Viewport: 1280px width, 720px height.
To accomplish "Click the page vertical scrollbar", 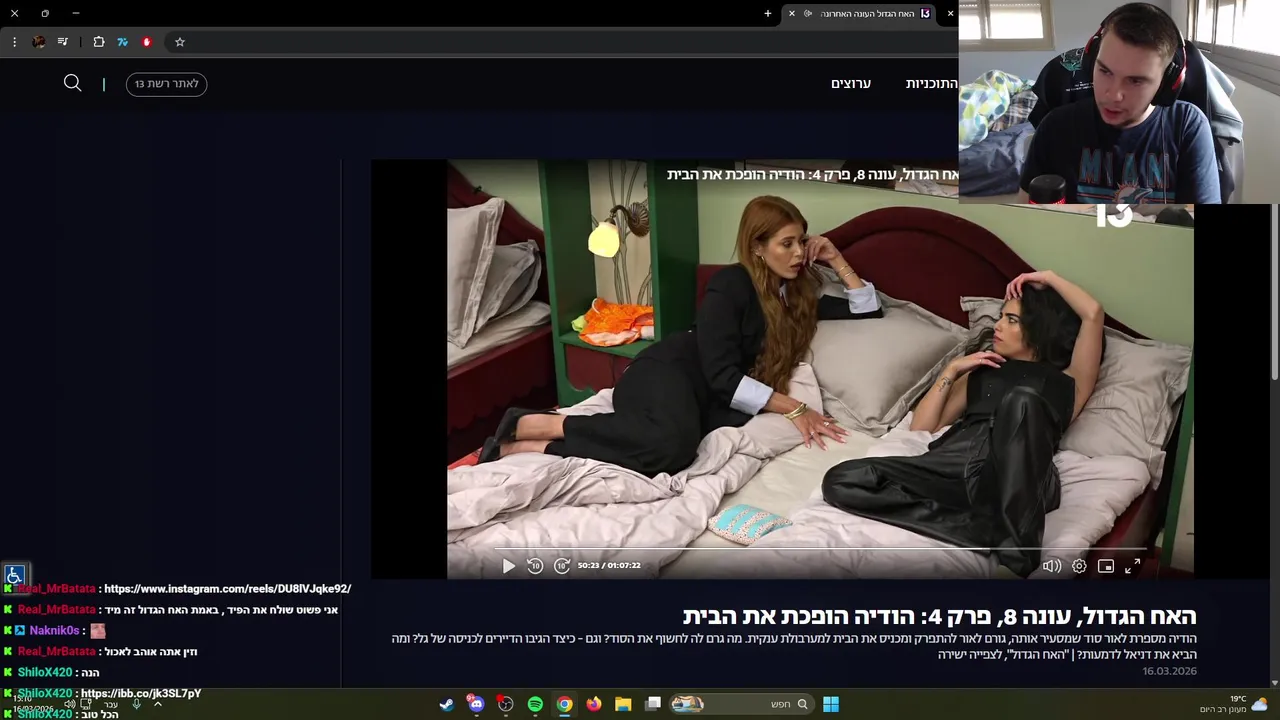I will tap(1274, 290).
